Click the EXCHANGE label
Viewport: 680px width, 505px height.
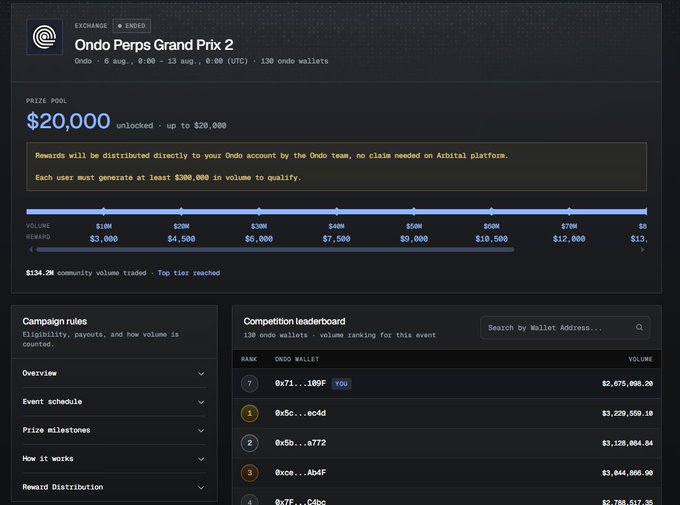(x=91, y=26)
